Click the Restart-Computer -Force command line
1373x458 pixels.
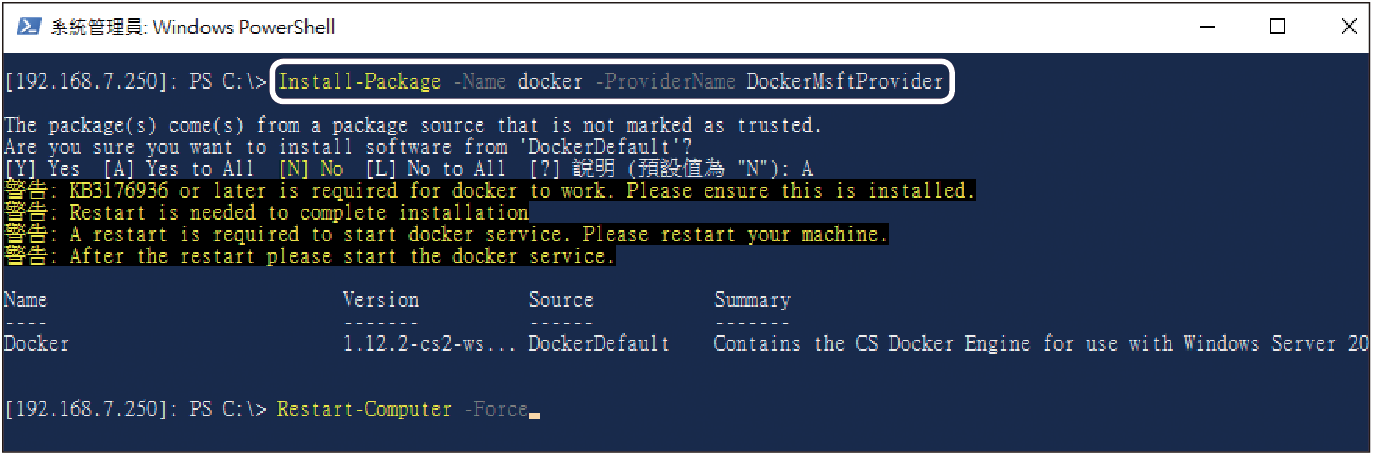click(402, 409)
